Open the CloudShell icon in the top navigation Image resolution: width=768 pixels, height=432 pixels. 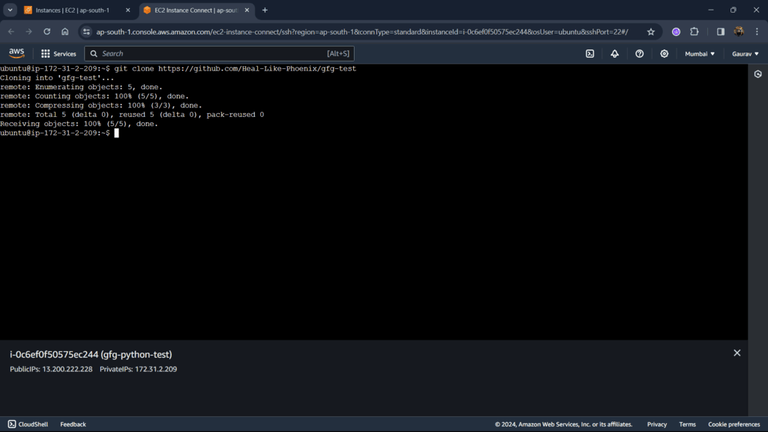tap(590, 54)
